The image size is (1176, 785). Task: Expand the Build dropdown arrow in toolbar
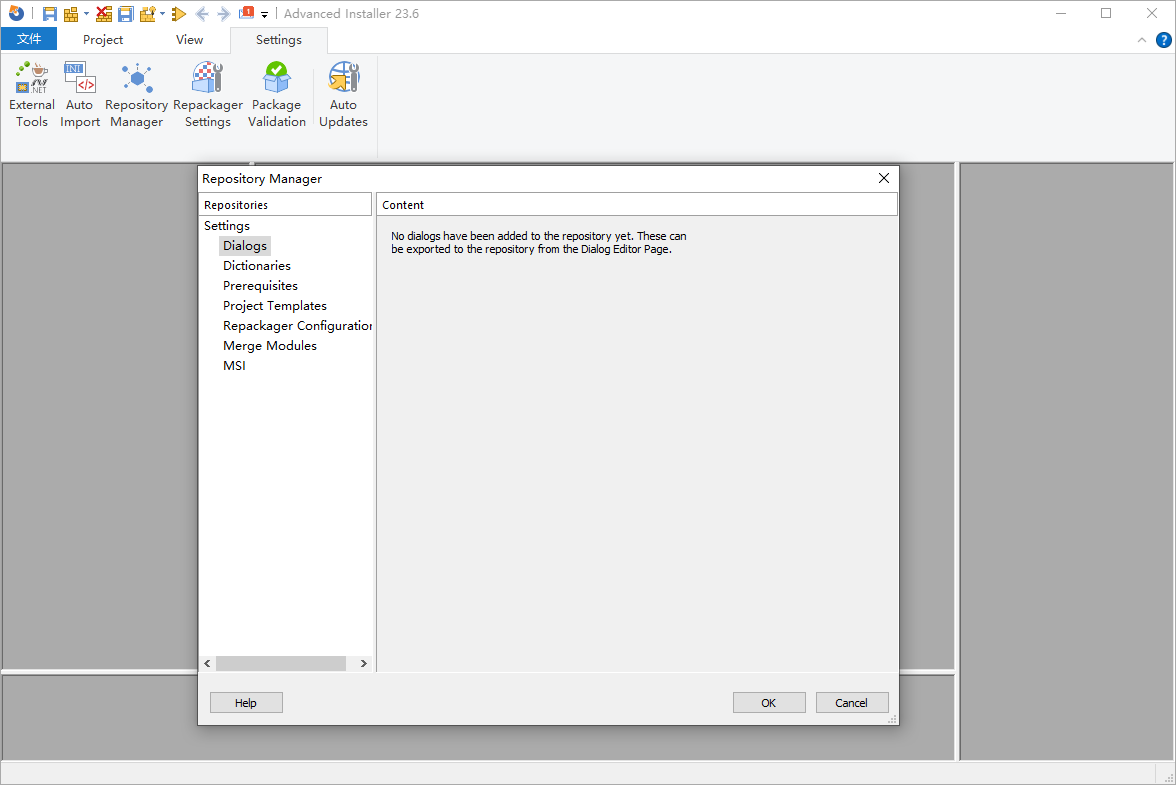tap(86, 14)
